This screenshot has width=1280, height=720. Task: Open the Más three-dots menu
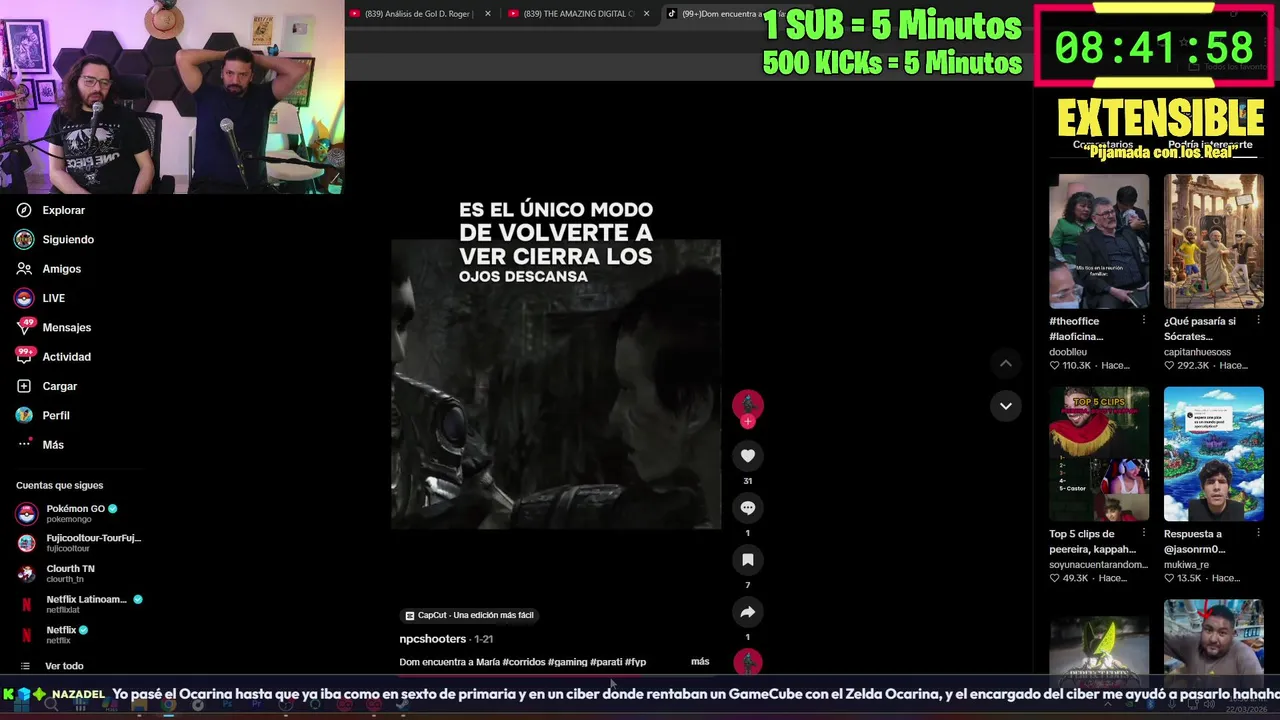24,444
